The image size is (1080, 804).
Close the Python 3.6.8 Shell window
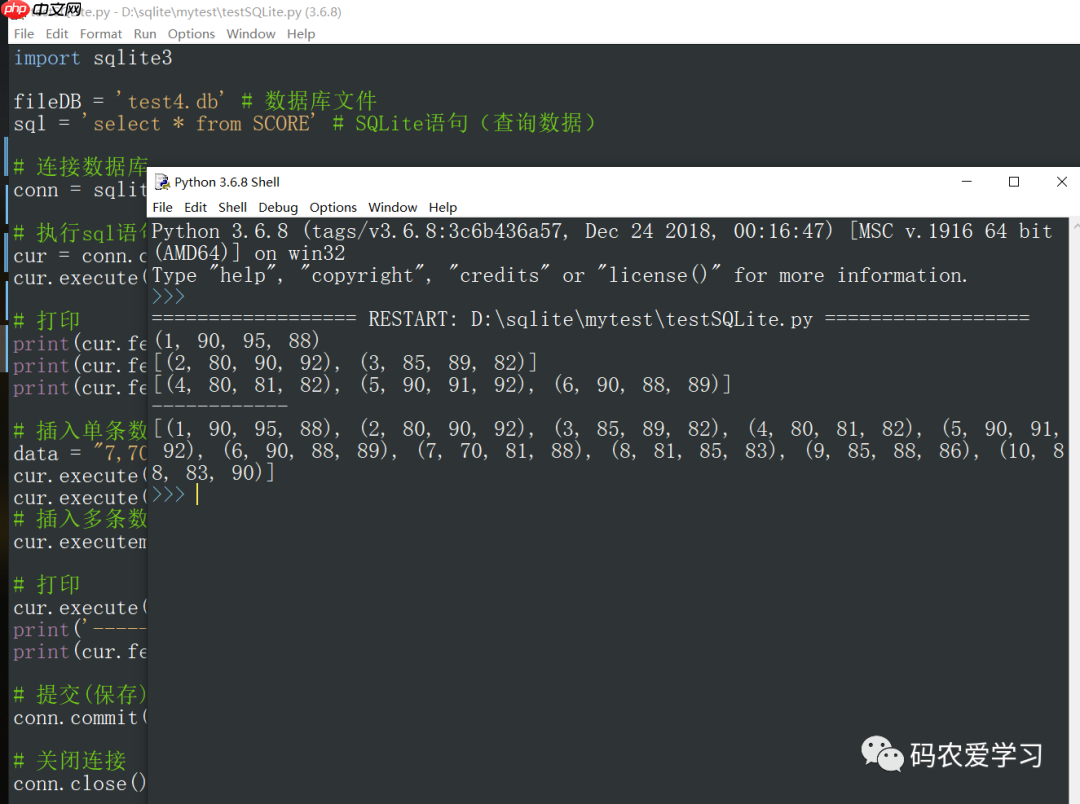1061,182
